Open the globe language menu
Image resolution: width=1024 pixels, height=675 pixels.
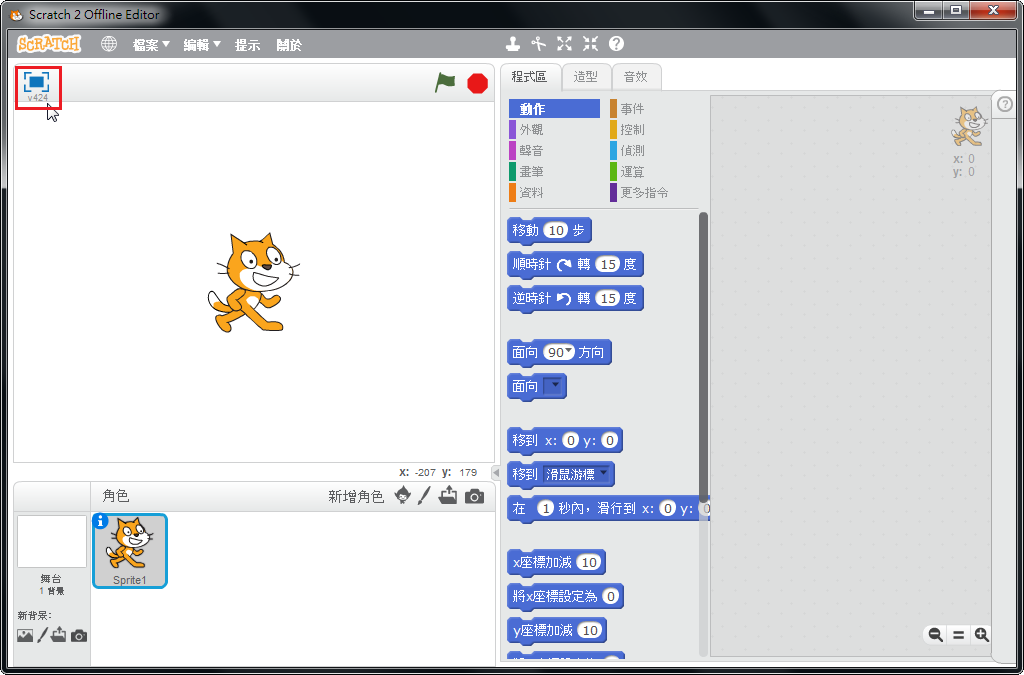pyautogui.click(x=109, y=44)
